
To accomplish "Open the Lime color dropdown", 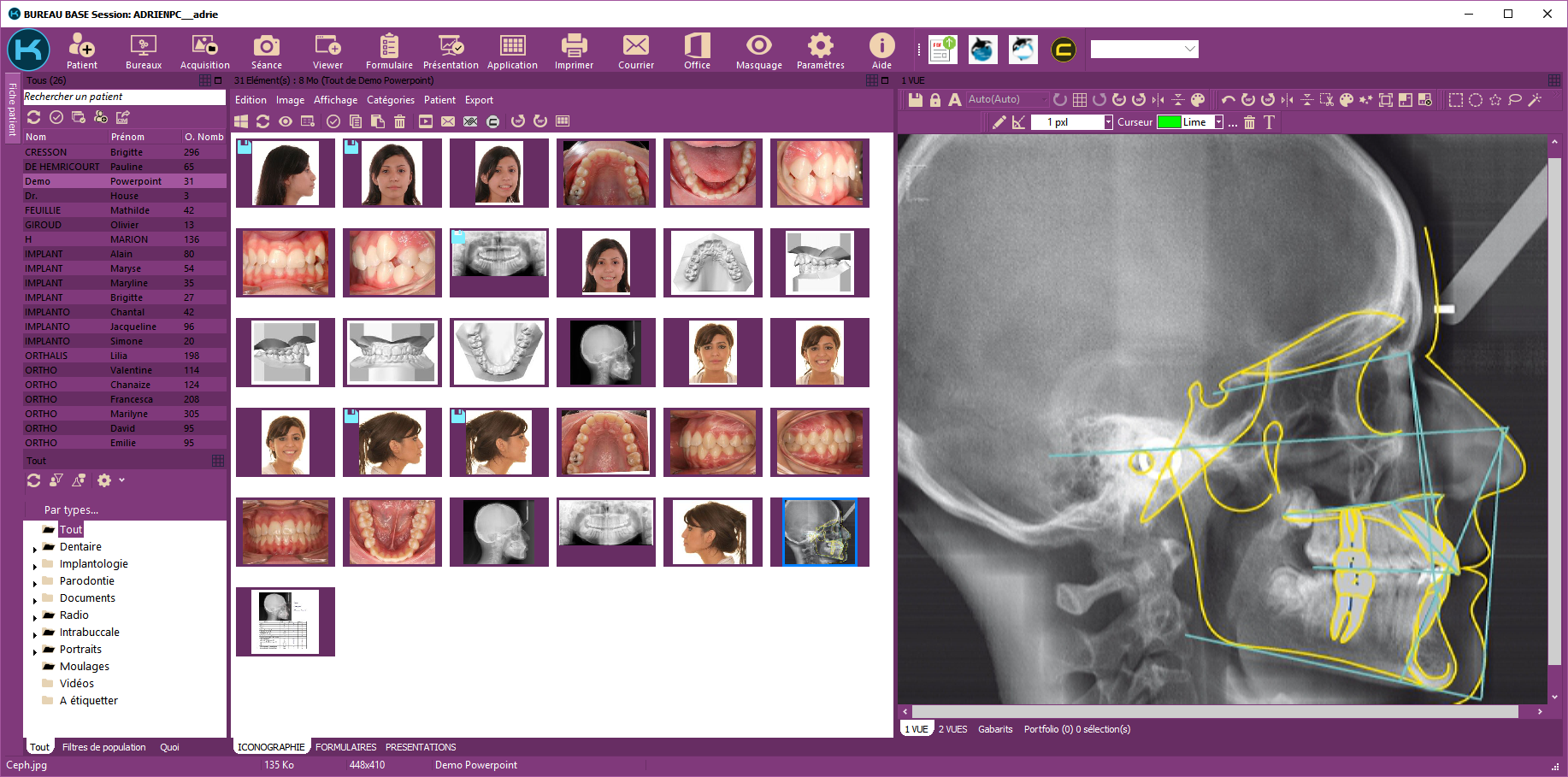I will pos(1218,122).
